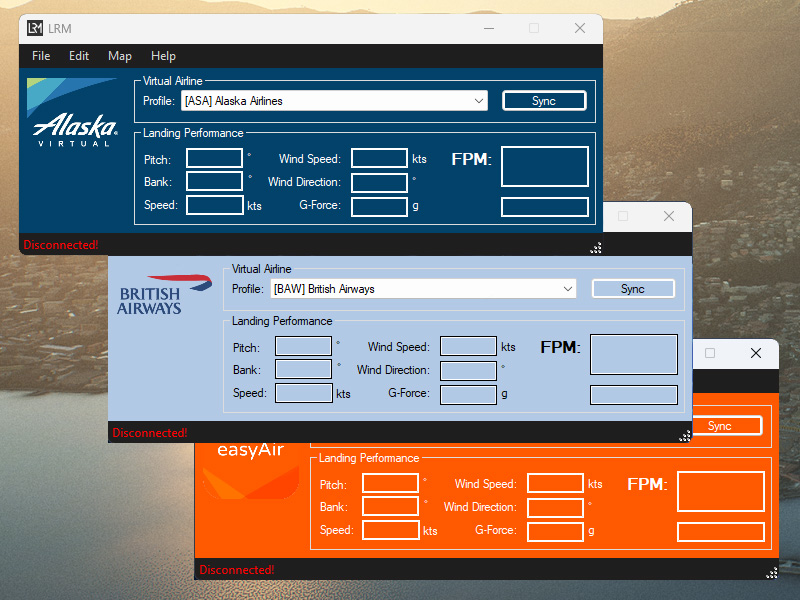800x600 pixels.
Task: Click Sync in the orange easyAir window
Action: tap(727, 426)
